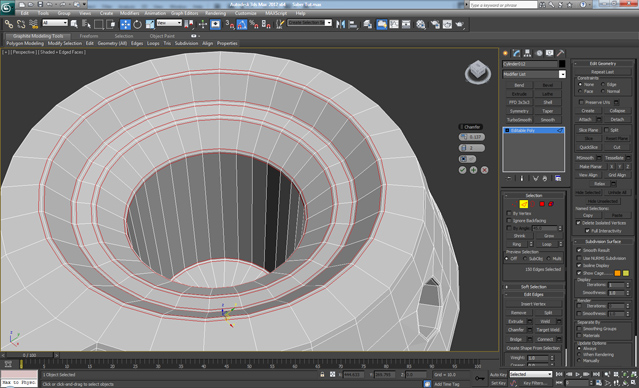Toggle the Preserve UVs checkbox
639x388 pixels.
coord(581,102)
